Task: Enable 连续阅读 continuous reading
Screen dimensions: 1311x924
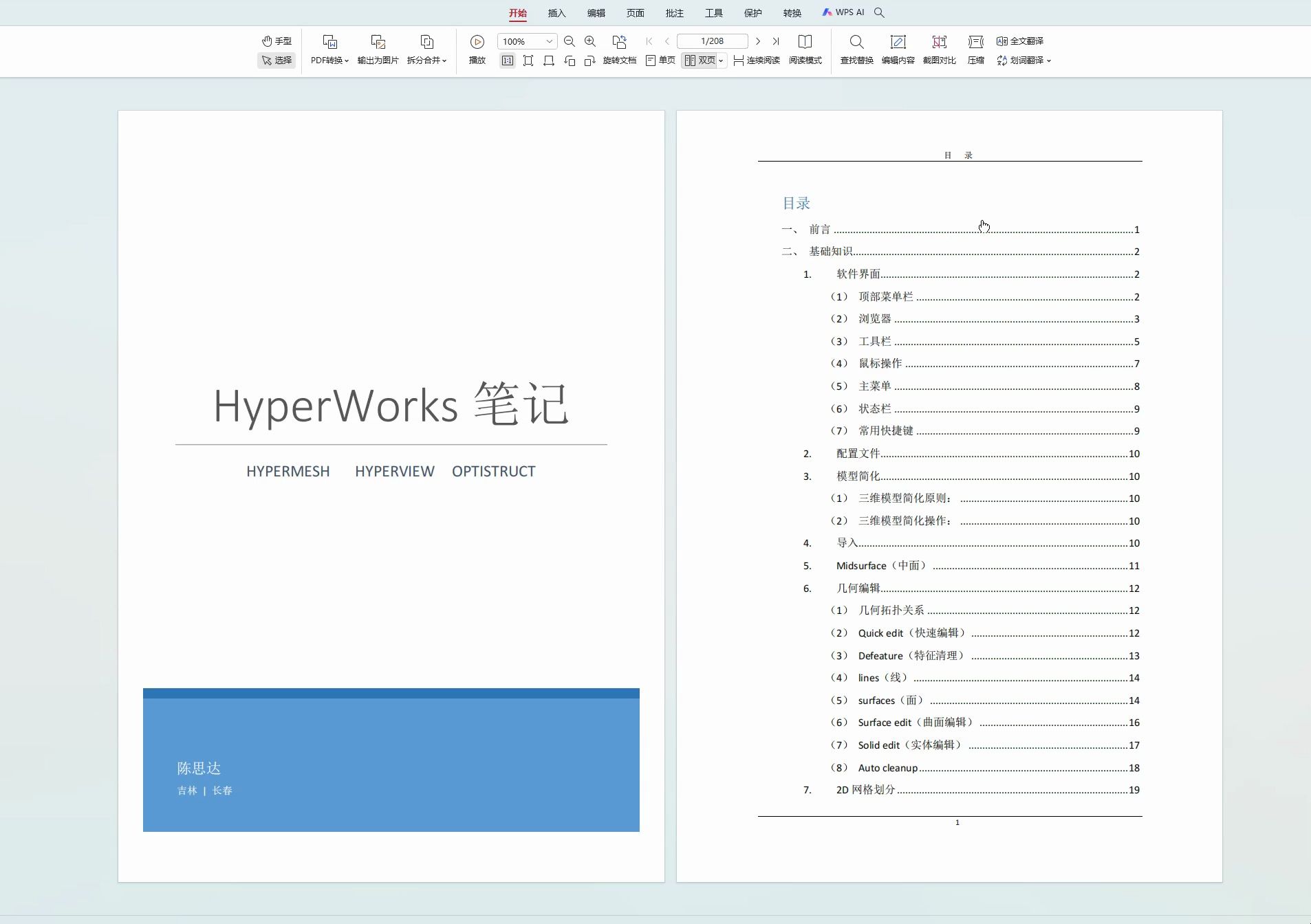Action: coord(757,60)
